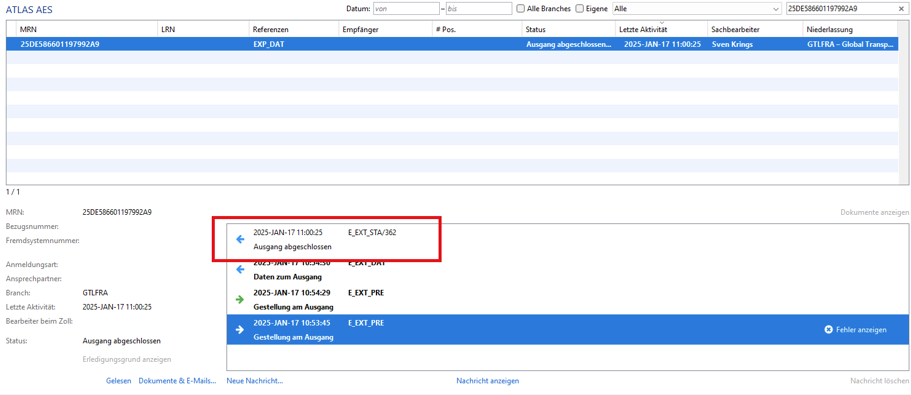Click MRN value 25DE586601197992A9 in details panel
Image resolution: width=911 pixels, height=395 pixels.
tap(117, 213)
